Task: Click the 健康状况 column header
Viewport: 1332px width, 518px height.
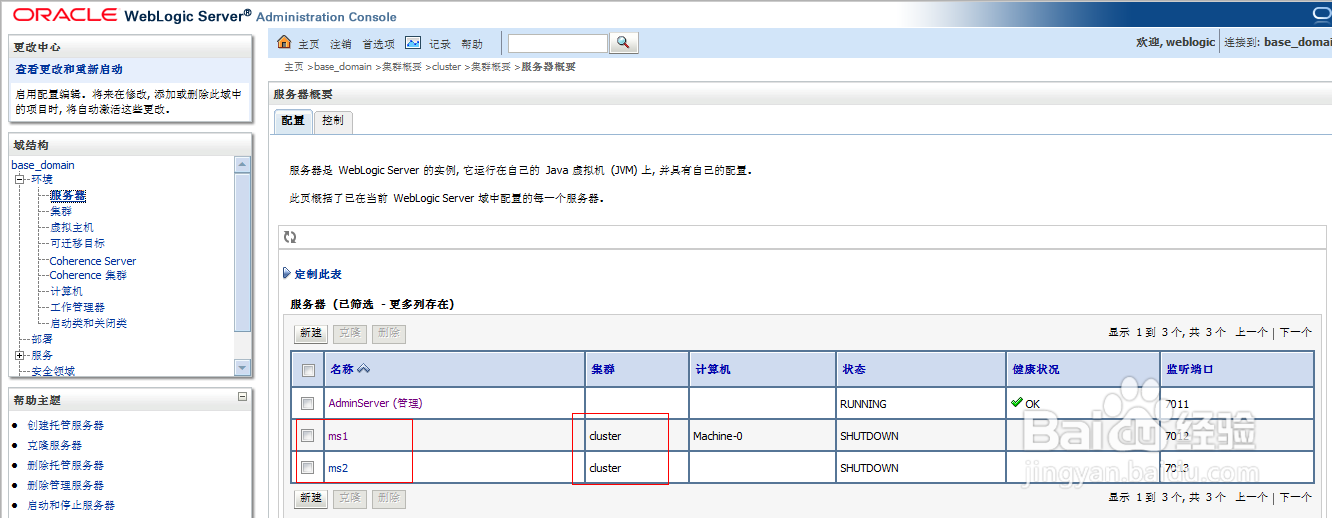Action: tap(1035, 369)
